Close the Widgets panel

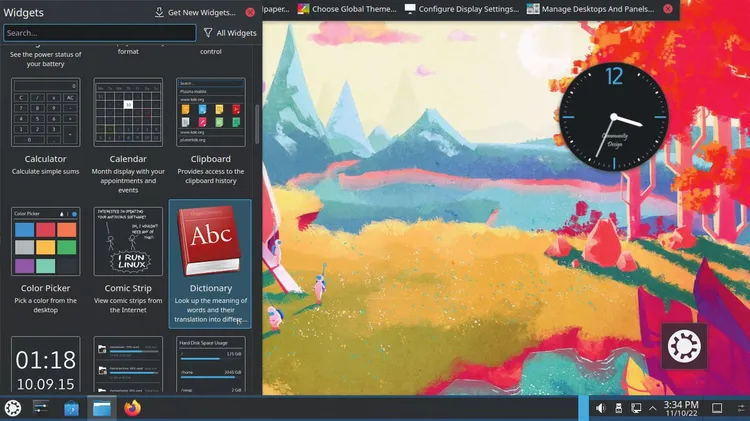pos(250,12)
